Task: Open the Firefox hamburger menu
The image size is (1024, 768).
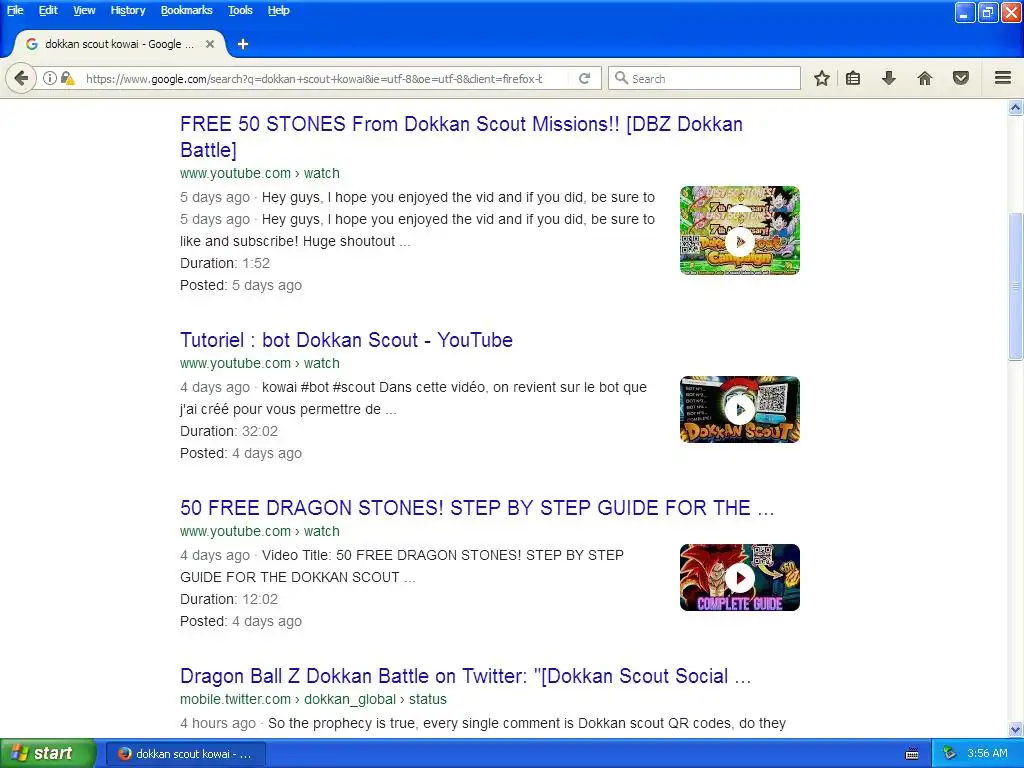Action: pyautogui.click(x=1003, y=78)
